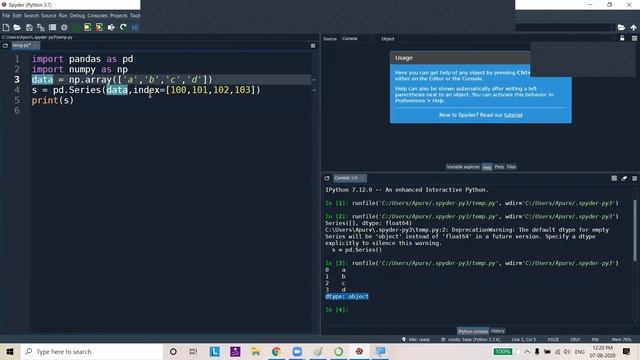Image resolution: width=640 pixels, height=360 pixels.
Task: Open the Consoles menu
Action: pyautogui.click(x=97, y=16)
